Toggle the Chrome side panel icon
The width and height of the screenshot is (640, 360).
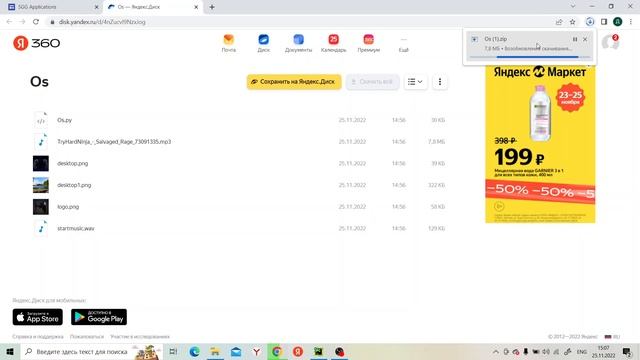pyautogui.click(x=604, y=22)
